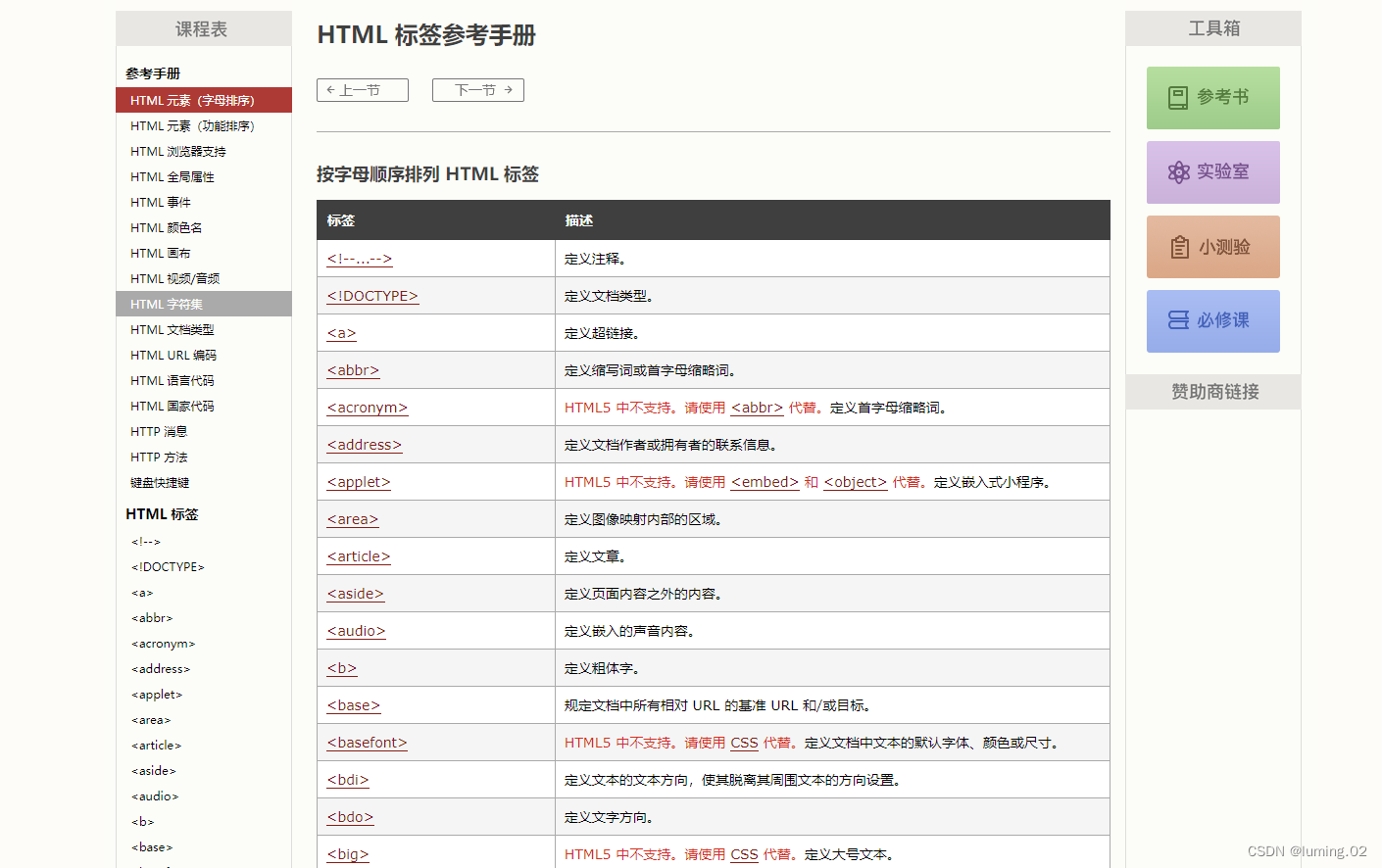
Task: Click <area> link in tag table
Action: pos(353,519)
